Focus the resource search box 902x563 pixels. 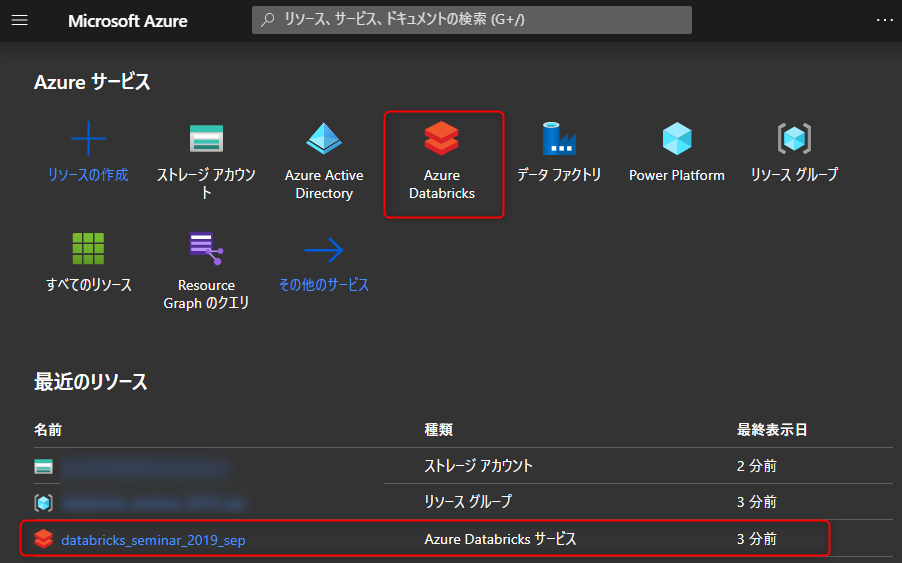coord(472,20)
